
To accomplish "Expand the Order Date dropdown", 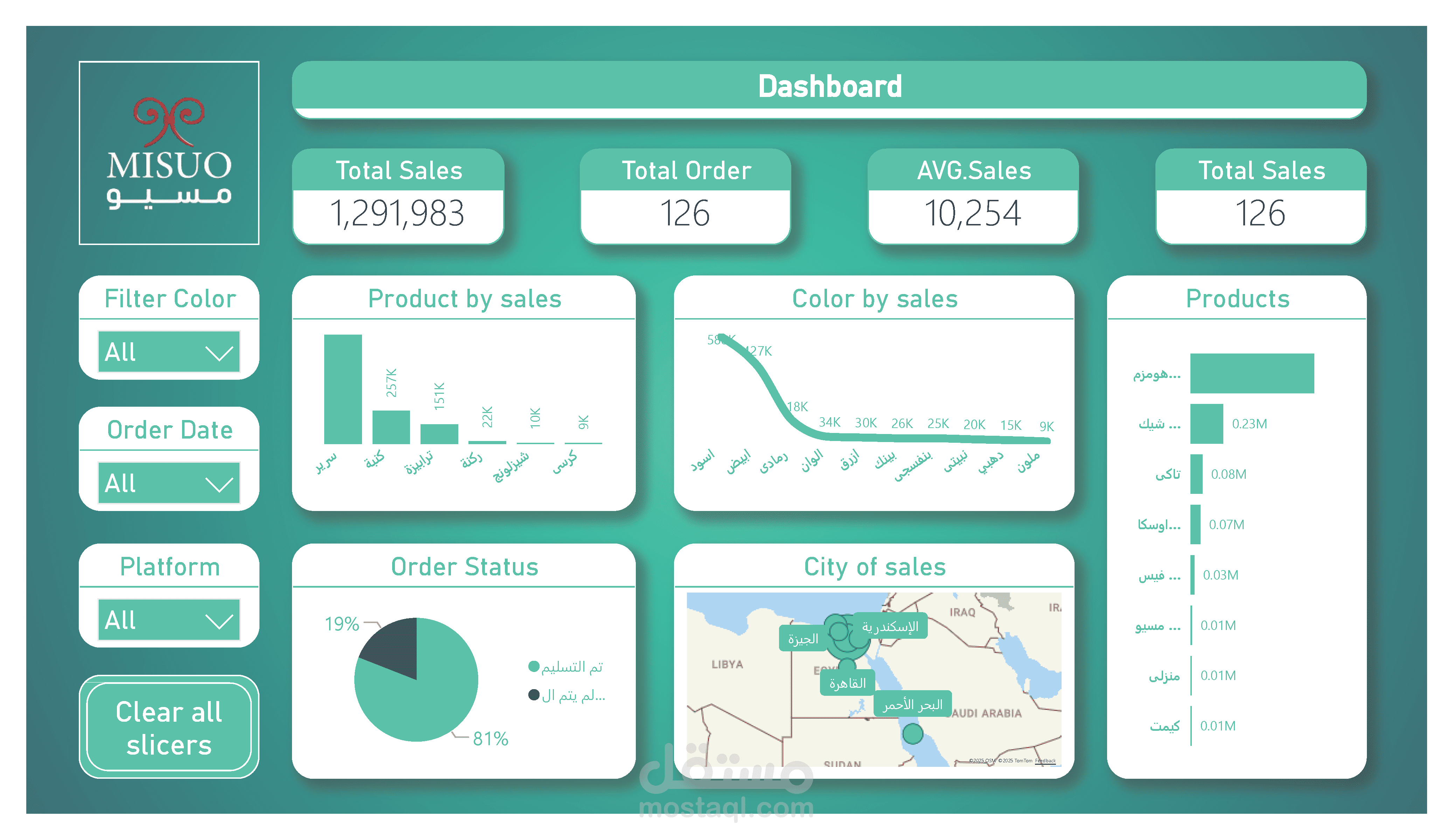I will click(169, 483).
